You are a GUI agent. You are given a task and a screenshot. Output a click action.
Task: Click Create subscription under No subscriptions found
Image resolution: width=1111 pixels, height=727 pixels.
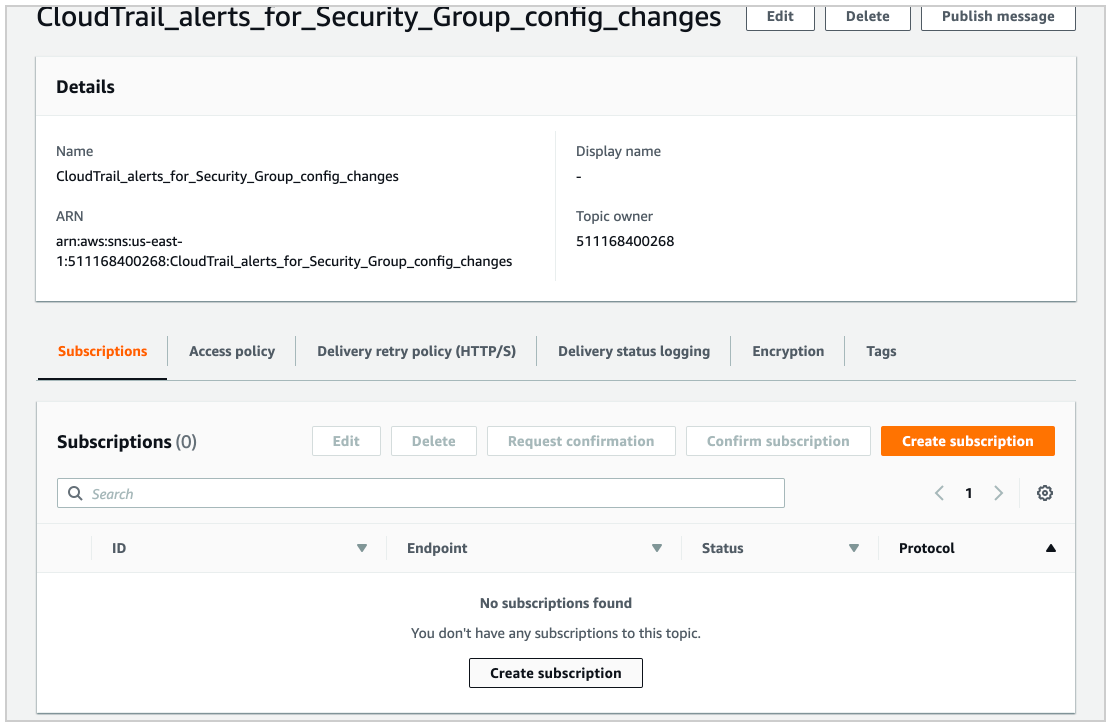coord(556,673)
